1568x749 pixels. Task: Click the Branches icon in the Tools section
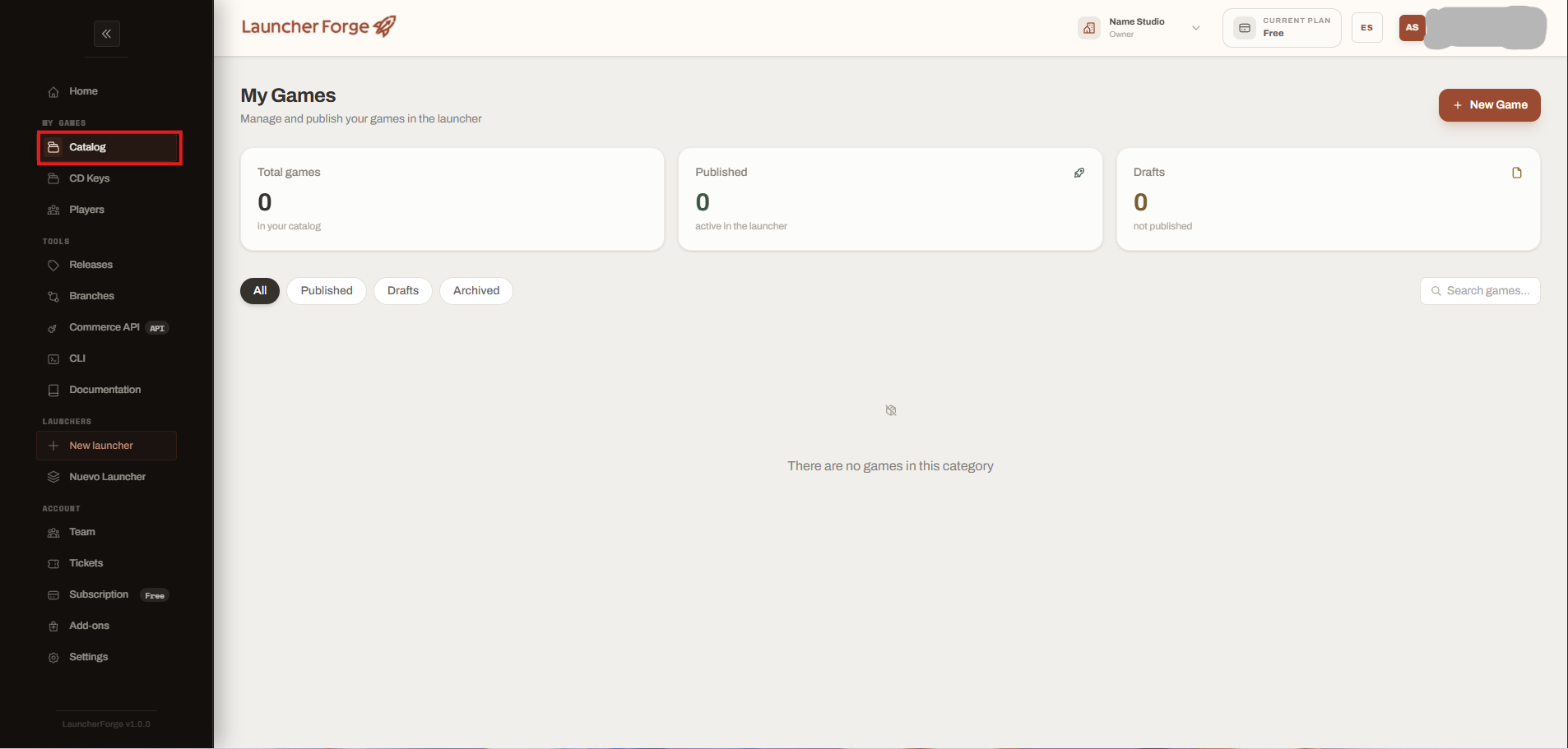53,296
